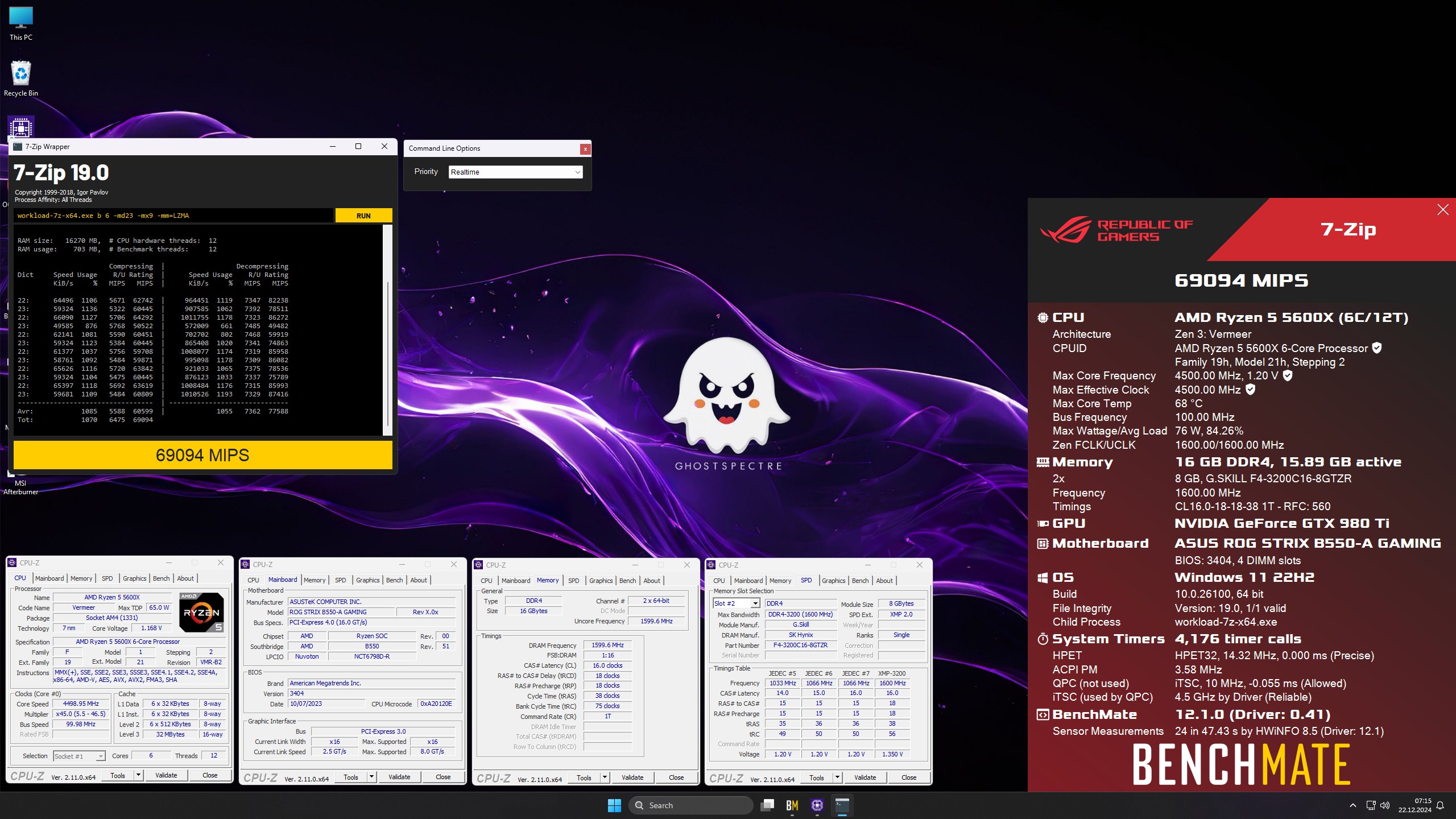Open About tab in CPU-Z SPD window
Image resolution: width=1456 pixels, height=819 pixels.
[x=884, y=581]
